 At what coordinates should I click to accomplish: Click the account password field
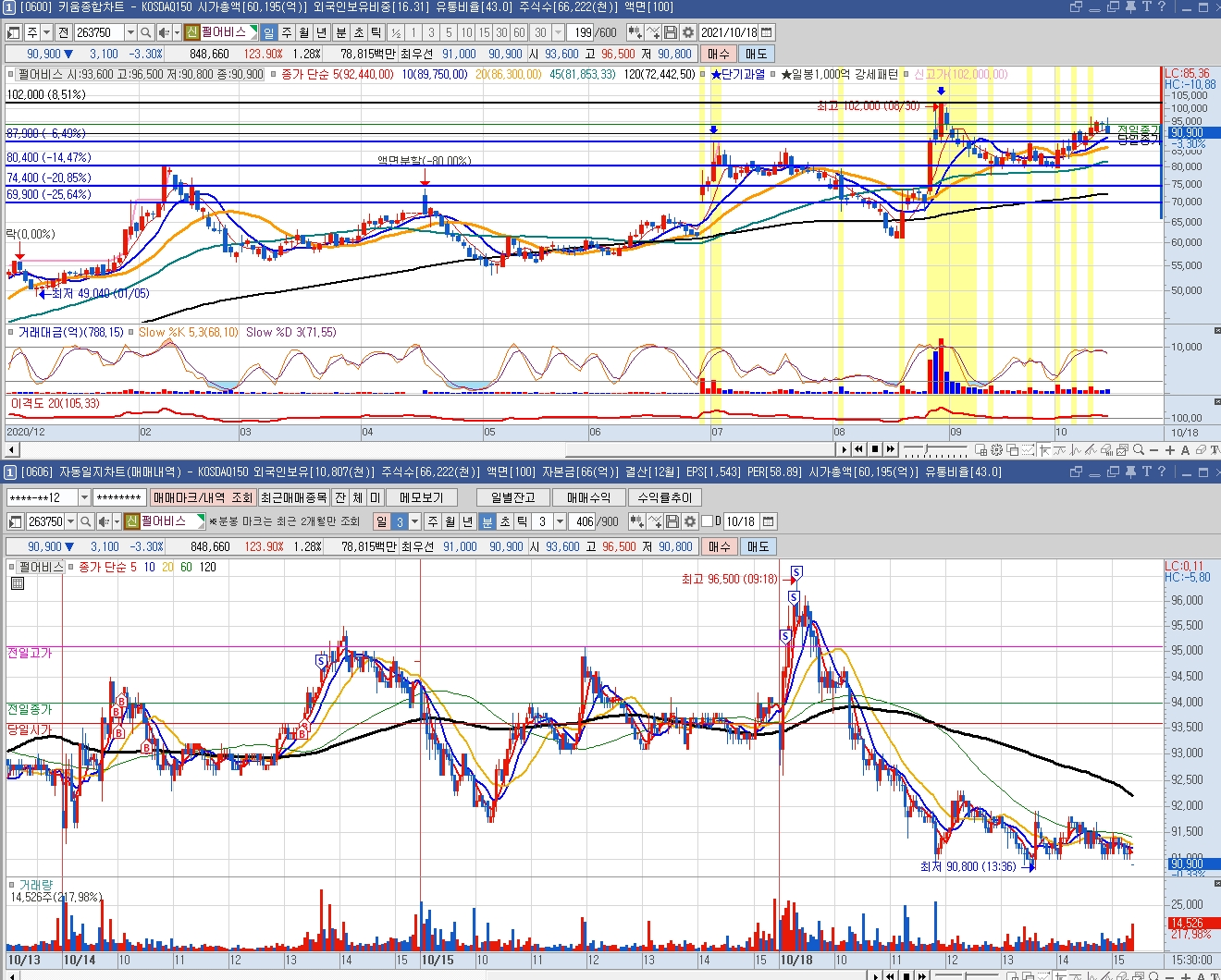point(119,497)
